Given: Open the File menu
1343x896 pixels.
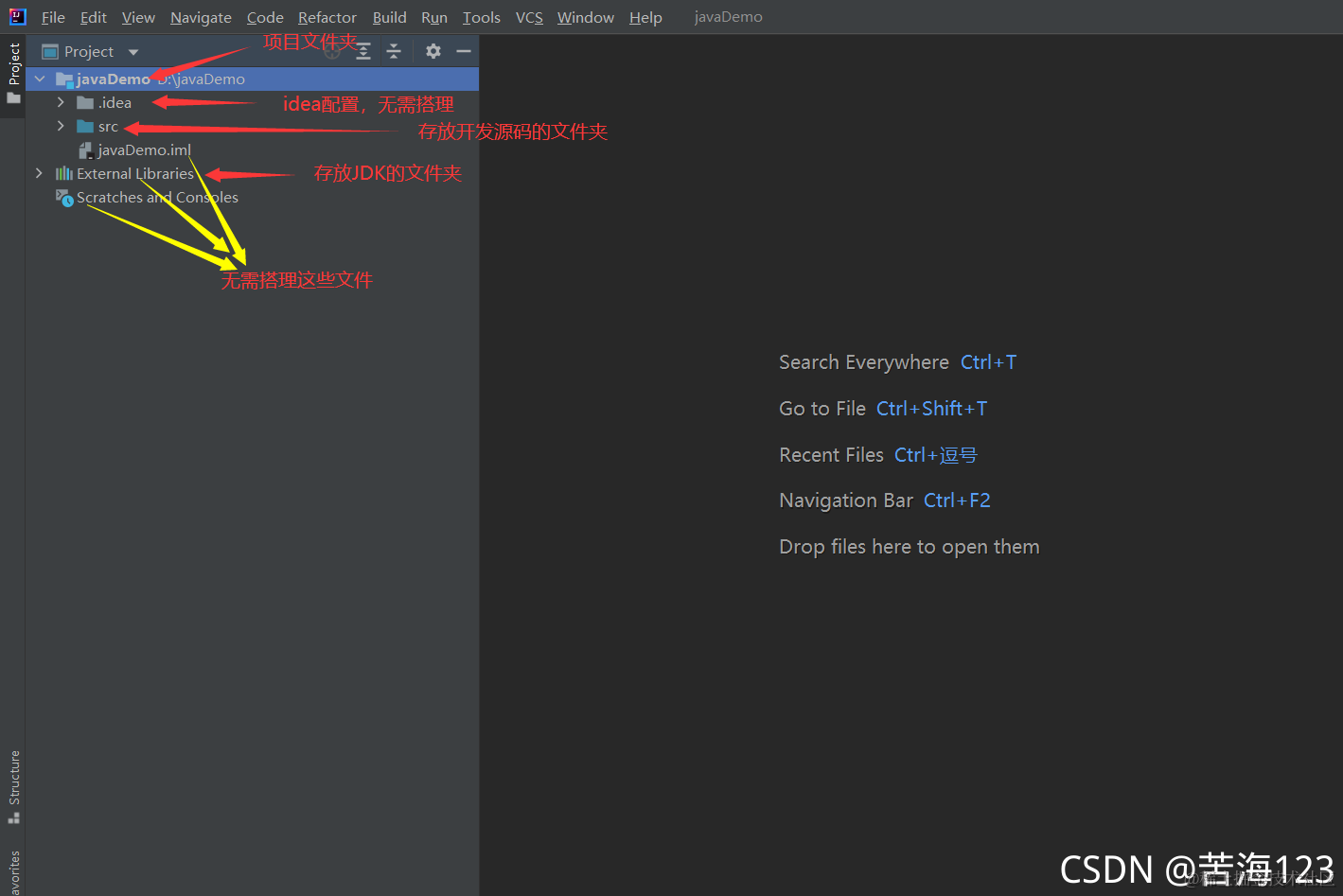Looking at the screenshot, I should (x=53, y=17).
